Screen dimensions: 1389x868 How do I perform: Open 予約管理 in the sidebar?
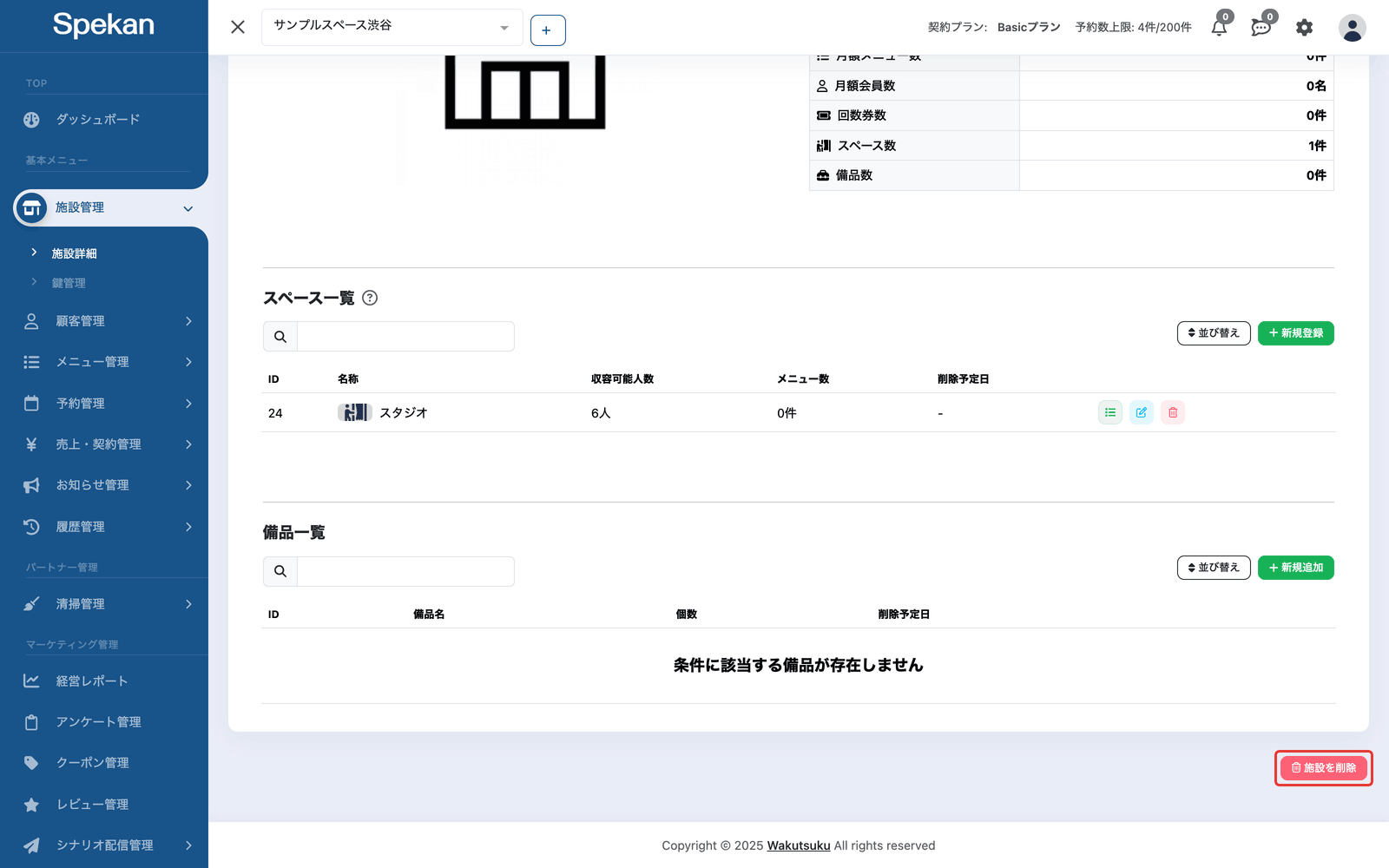pos(81,404)
